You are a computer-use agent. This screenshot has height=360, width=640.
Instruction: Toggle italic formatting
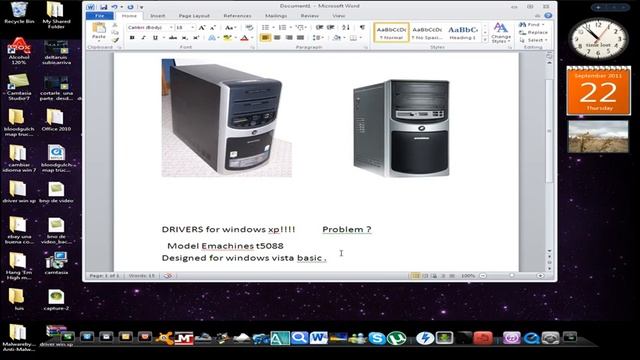click(143, 38)
